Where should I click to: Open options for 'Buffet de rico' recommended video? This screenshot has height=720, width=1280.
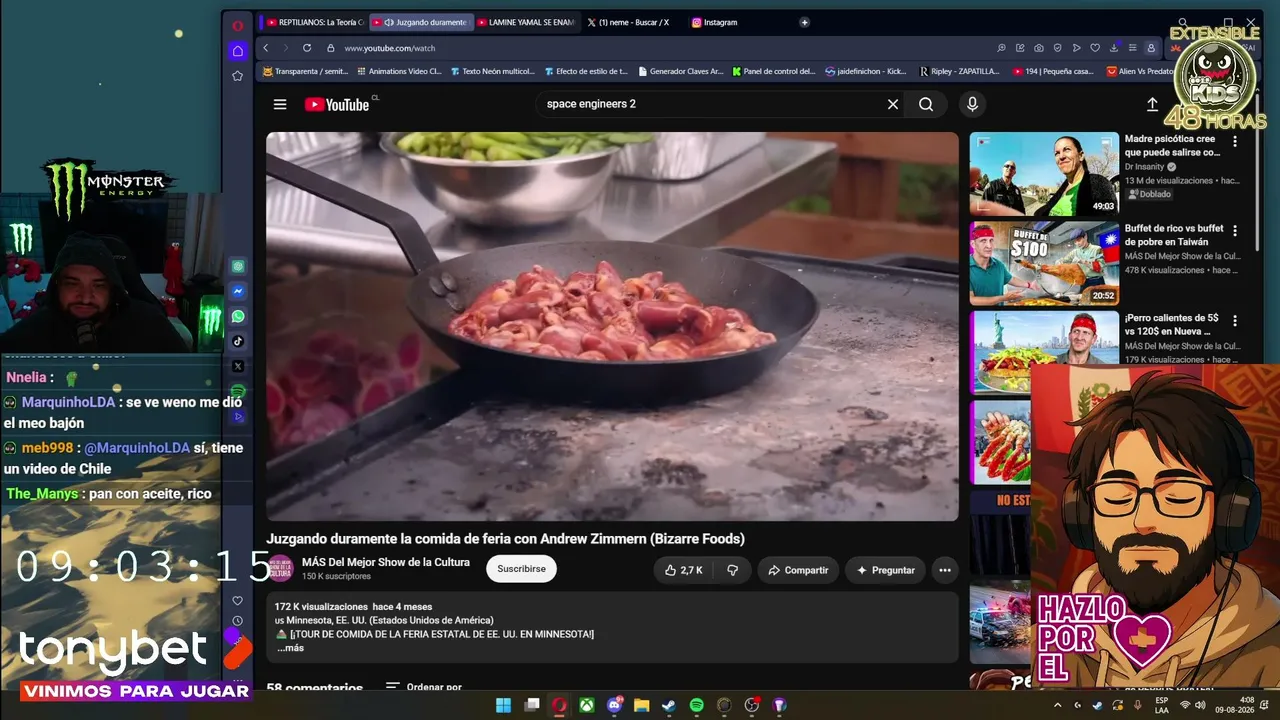pos(1235,231)
